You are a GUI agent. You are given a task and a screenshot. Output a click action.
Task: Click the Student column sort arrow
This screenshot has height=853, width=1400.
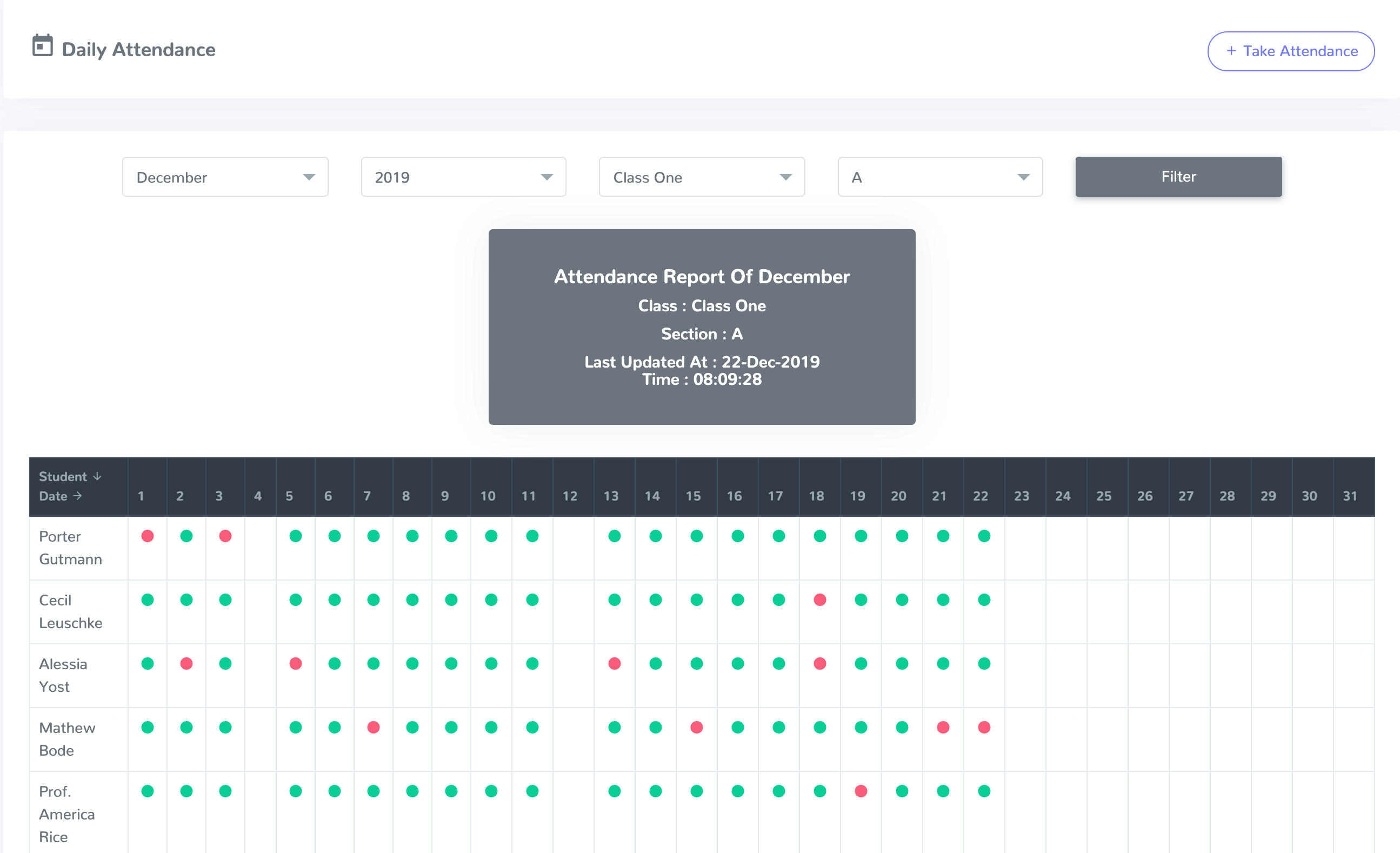tap(98, 475)
